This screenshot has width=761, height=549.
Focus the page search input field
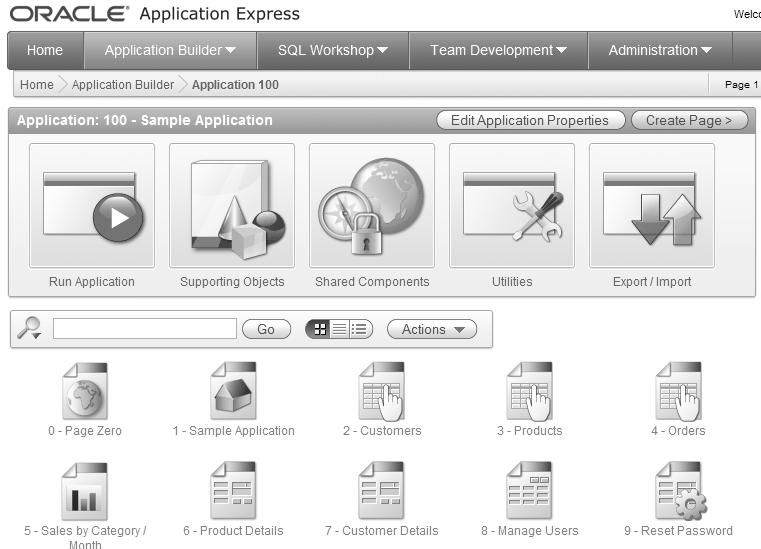click(145, 329)
